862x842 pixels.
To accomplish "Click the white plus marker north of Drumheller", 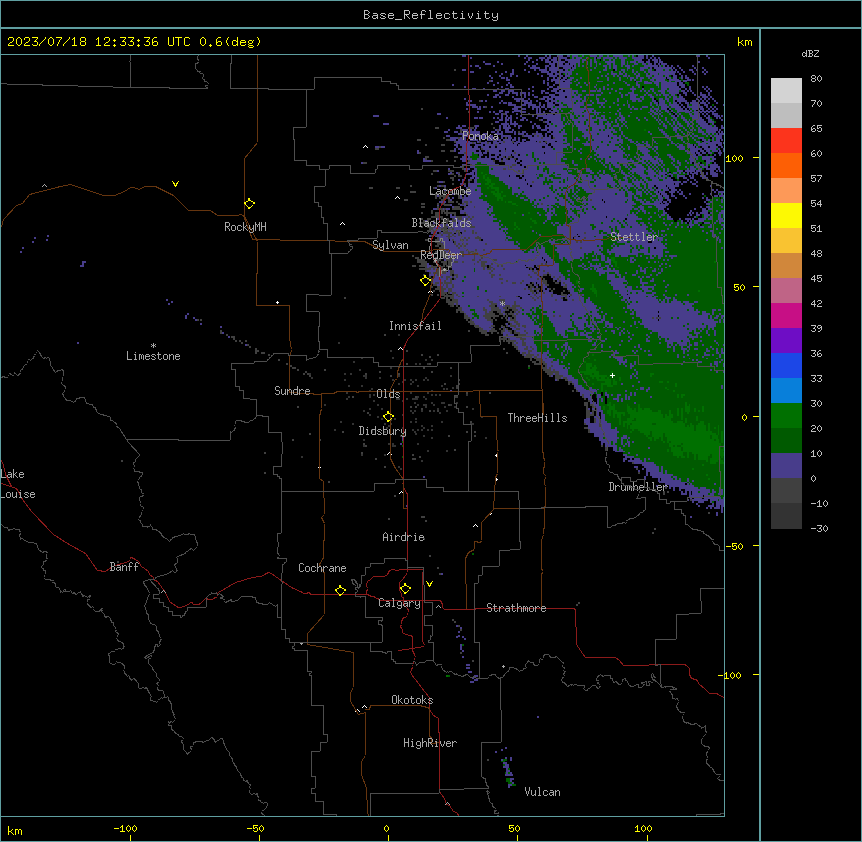I will point(612,375).
